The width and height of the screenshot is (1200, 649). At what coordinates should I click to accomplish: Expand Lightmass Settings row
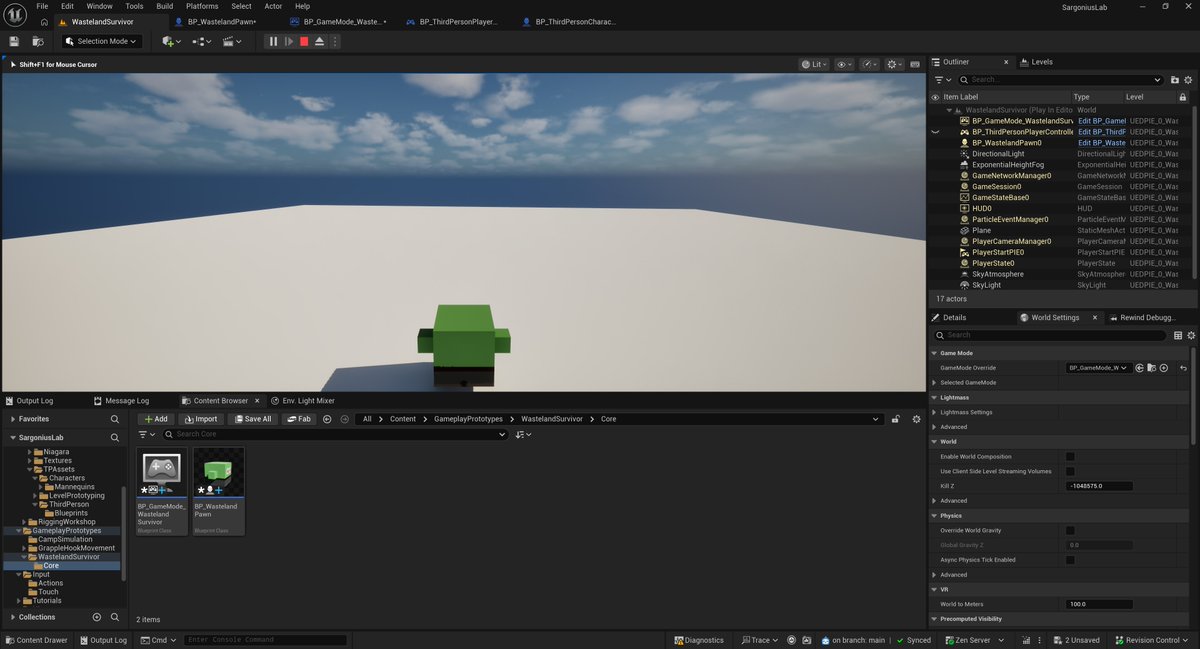pyautogui.click(x=935, y=412)
